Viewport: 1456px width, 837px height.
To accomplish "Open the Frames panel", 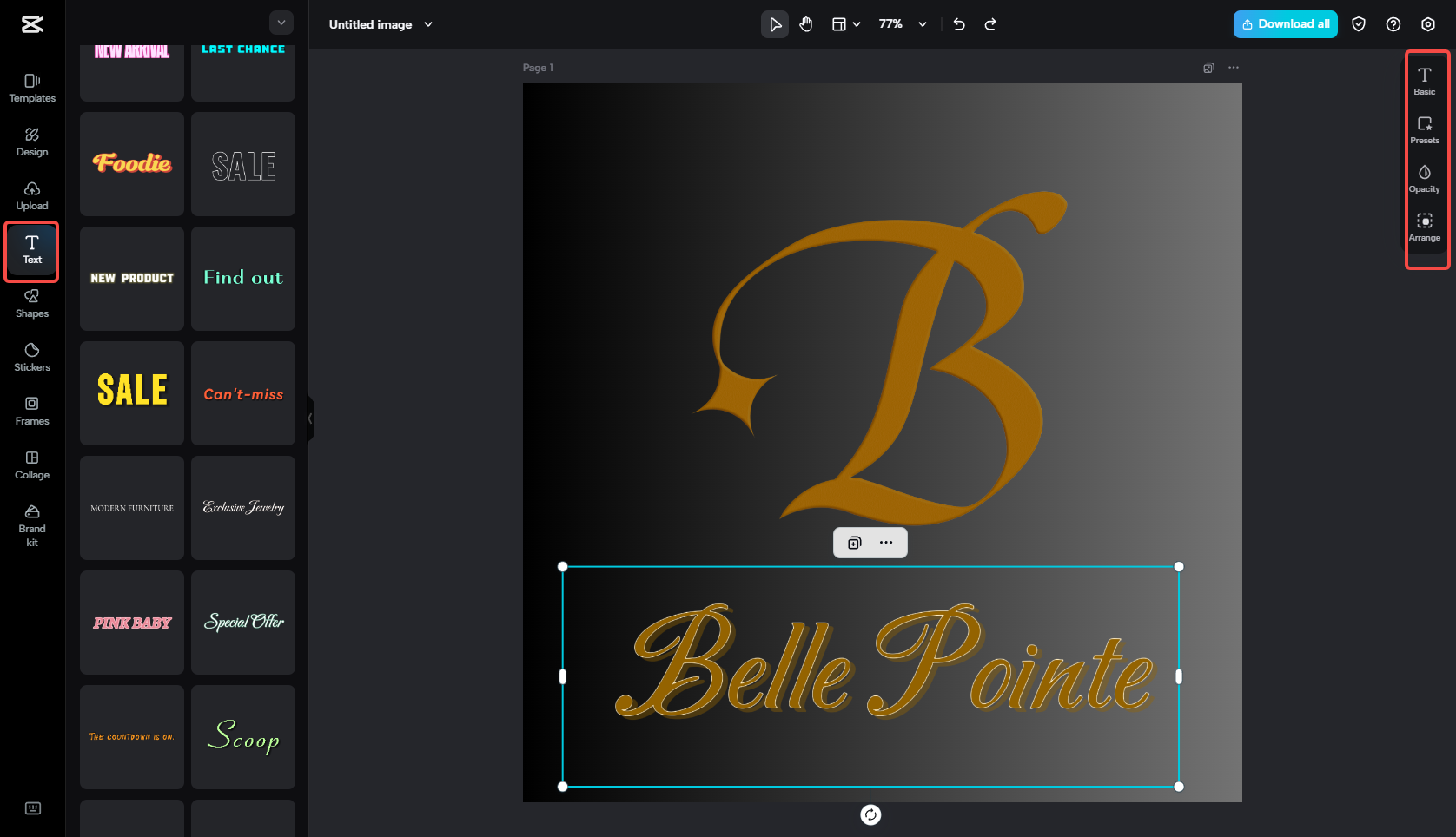I will pyautogui.click(x=31, y=412).
